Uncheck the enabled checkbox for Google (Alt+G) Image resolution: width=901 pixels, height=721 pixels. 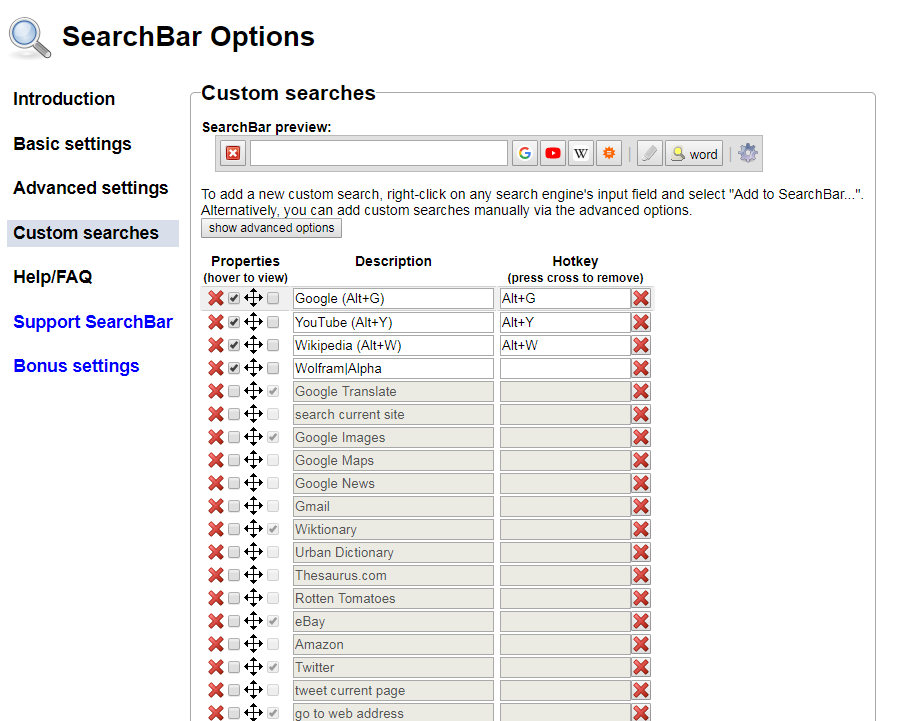click(x=234, y=298)
